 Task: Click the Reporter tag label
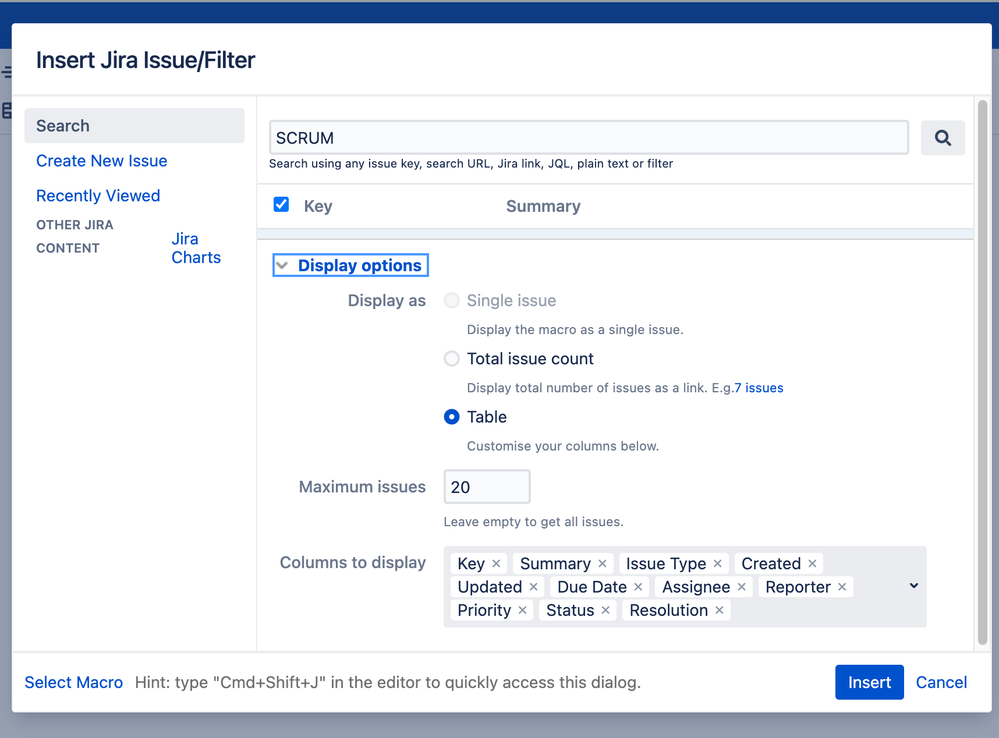[798, 587]
